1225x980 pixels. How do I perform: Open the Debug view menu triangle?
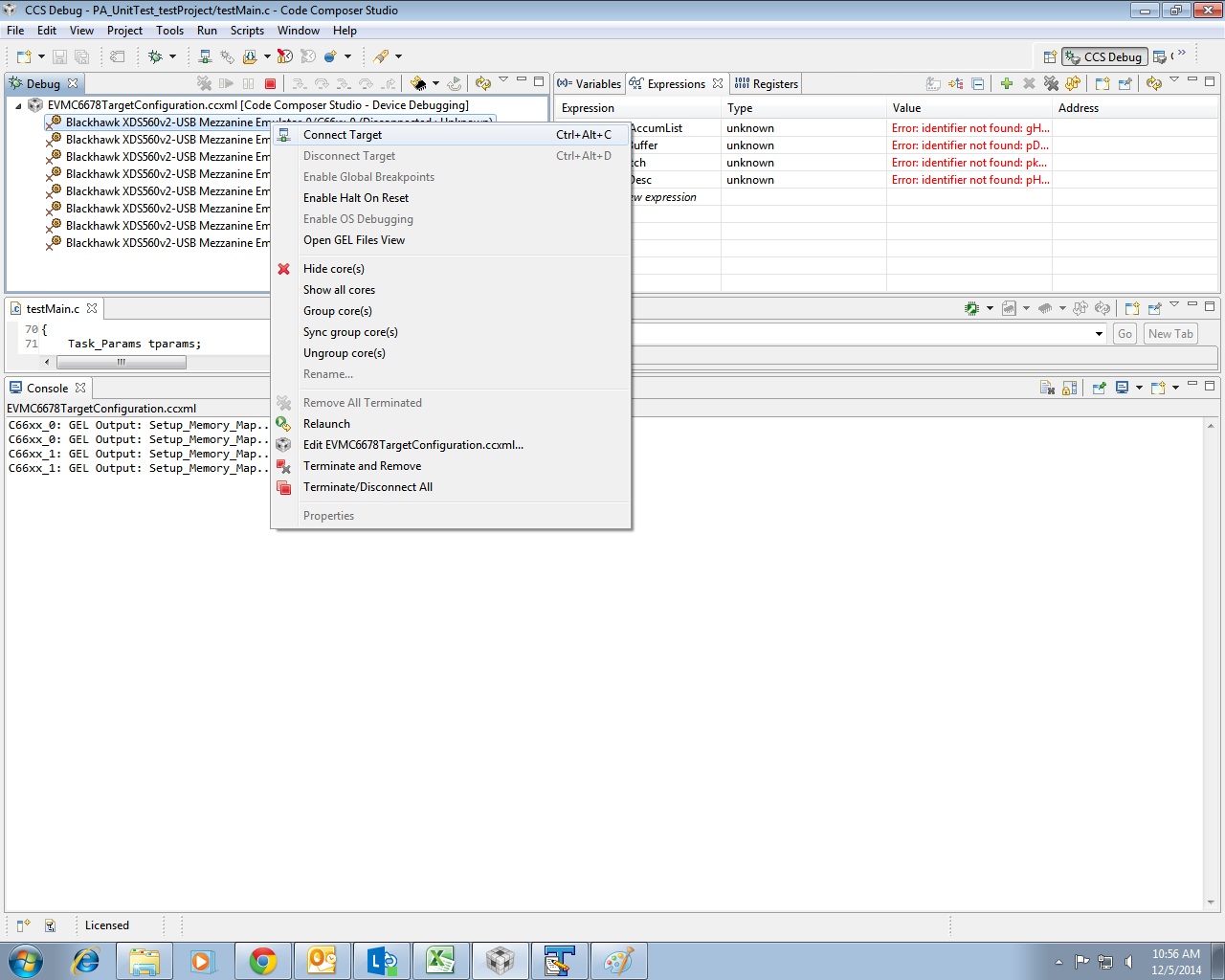(x=503, y=80)
